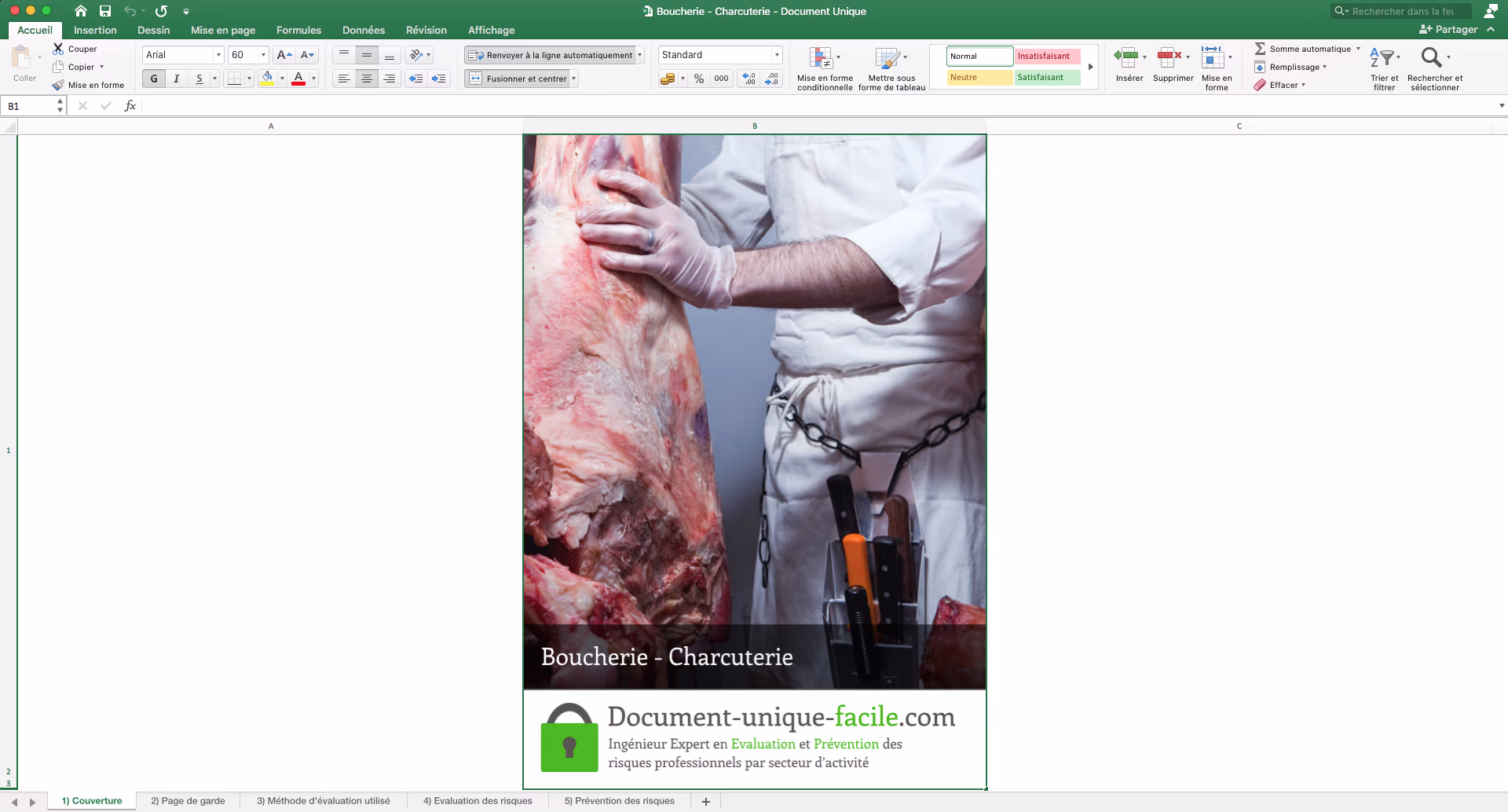Save the workbook with the floppy icon
Screen dimensions: 1508x812
point(105,11)
